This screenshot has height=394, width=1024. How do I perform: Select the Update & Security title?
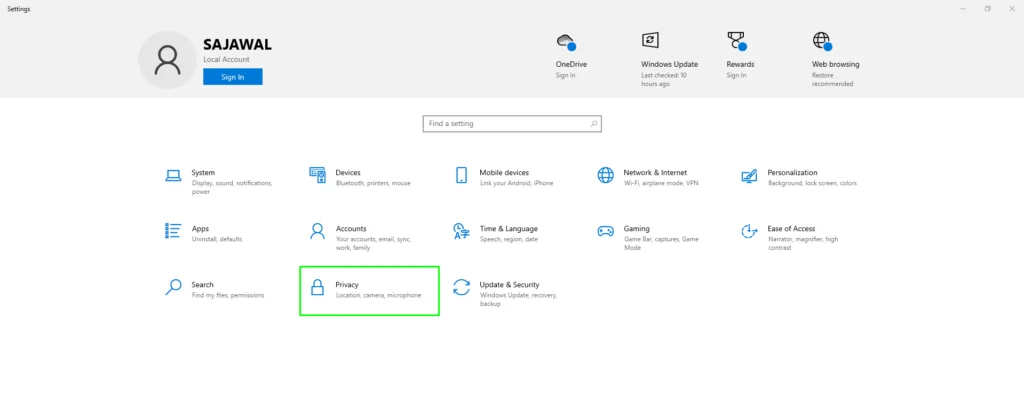[x=509, y=285]
